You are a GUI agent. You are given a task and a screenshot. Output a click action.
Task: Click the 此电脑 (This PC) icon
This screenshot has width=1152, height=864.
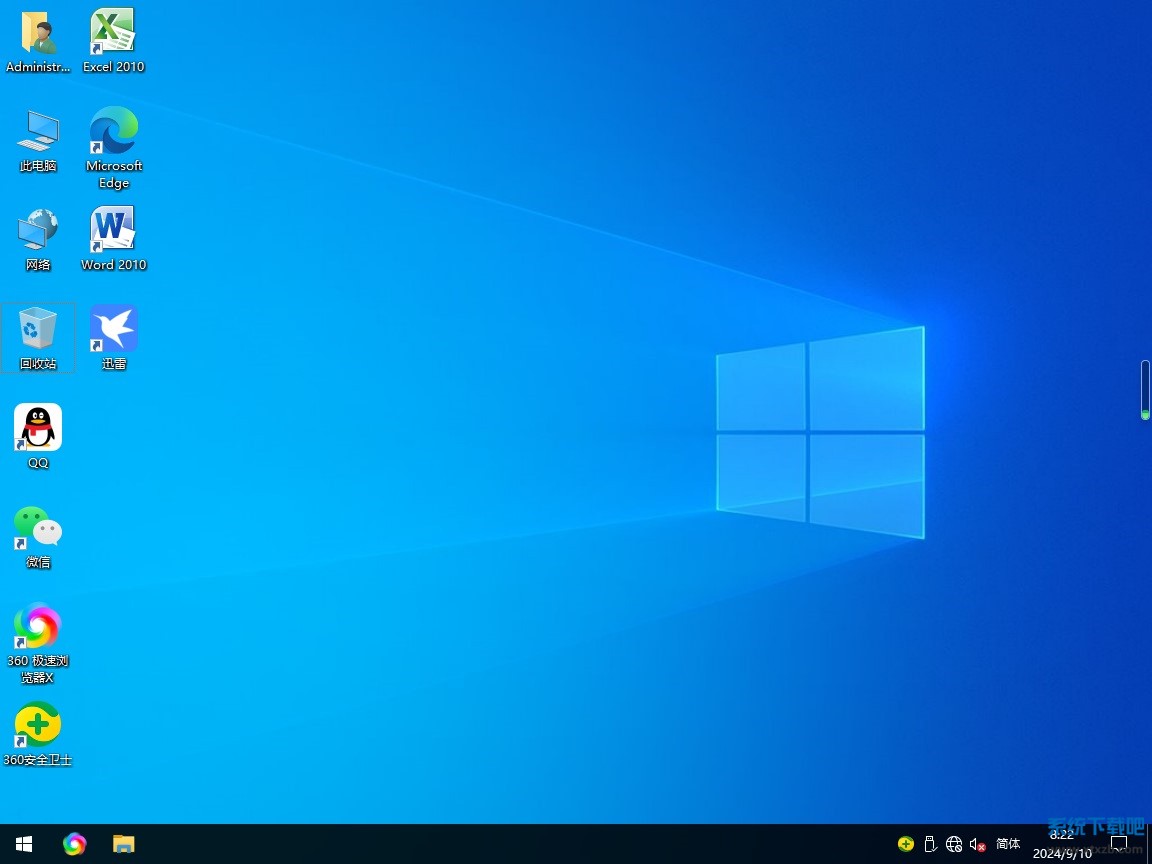point(38,132)
